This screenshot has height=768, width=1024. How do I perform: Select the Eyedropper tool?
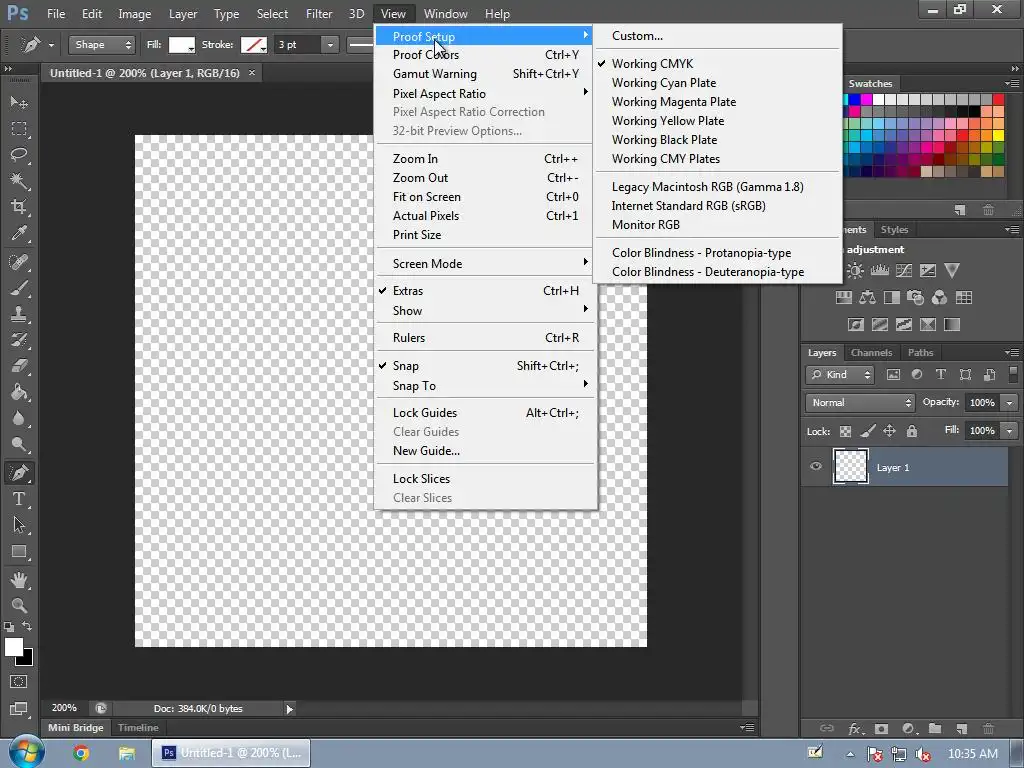tap(19, 233)
